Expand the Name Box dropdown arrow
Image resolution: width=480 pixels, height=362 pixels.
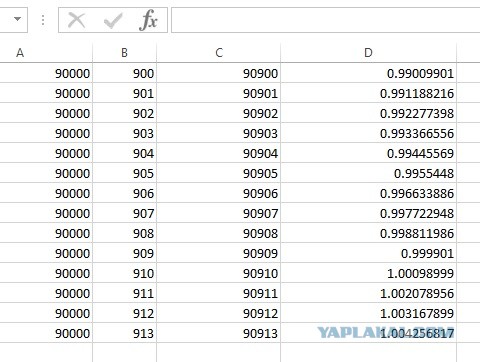click(17, 19)
